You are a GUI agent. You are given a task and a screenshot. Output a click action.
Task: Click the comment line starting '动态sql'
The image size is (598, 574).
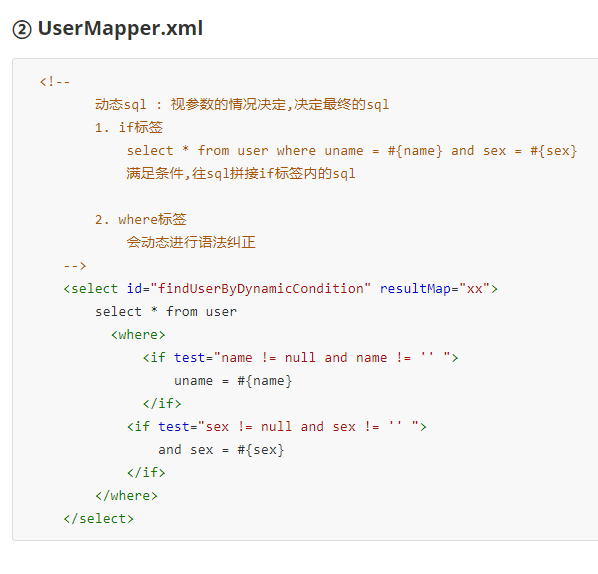(x=242, y=105)
